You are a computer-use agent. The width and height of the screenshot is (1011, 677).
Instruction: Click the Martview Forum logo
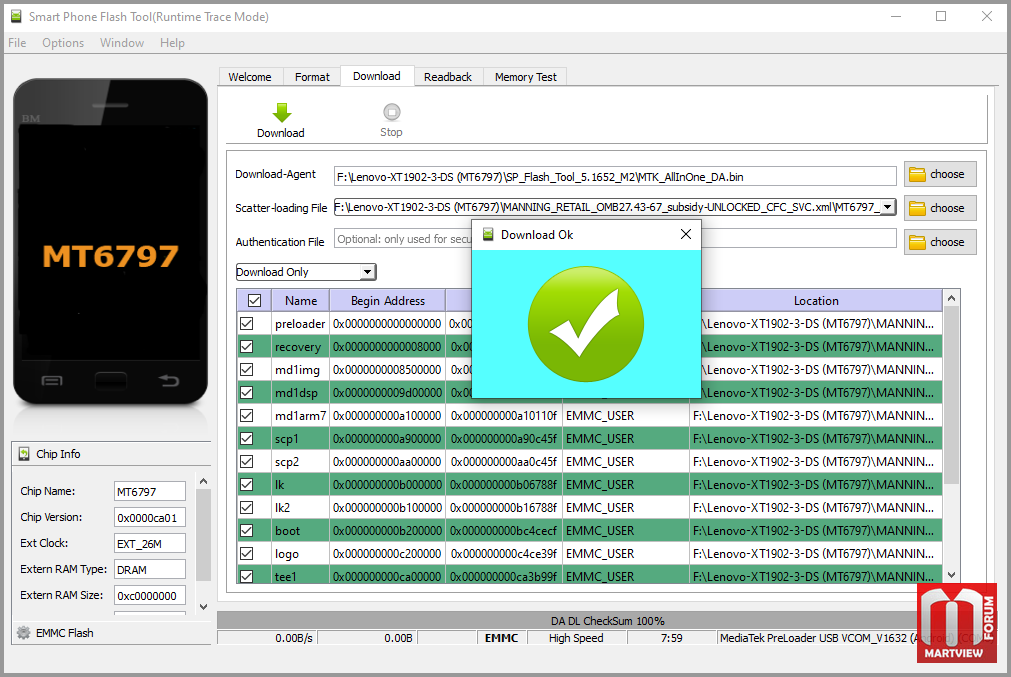957,622
